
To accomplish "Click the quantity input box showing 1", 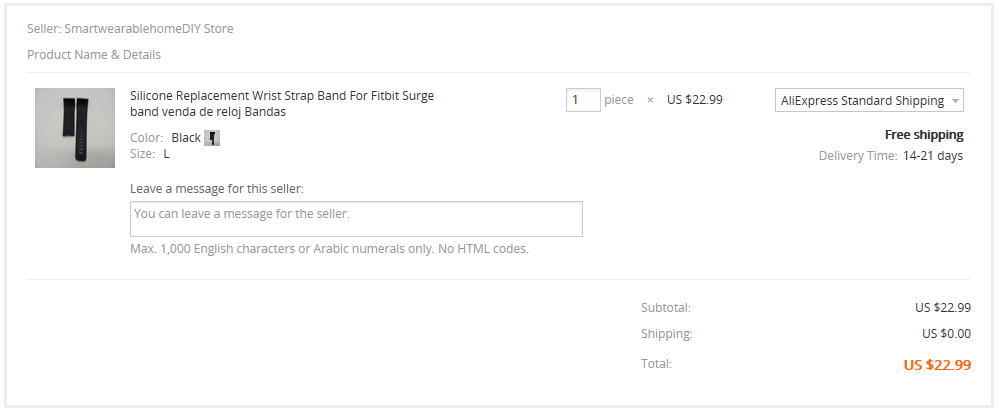I will tap(583, 100).
